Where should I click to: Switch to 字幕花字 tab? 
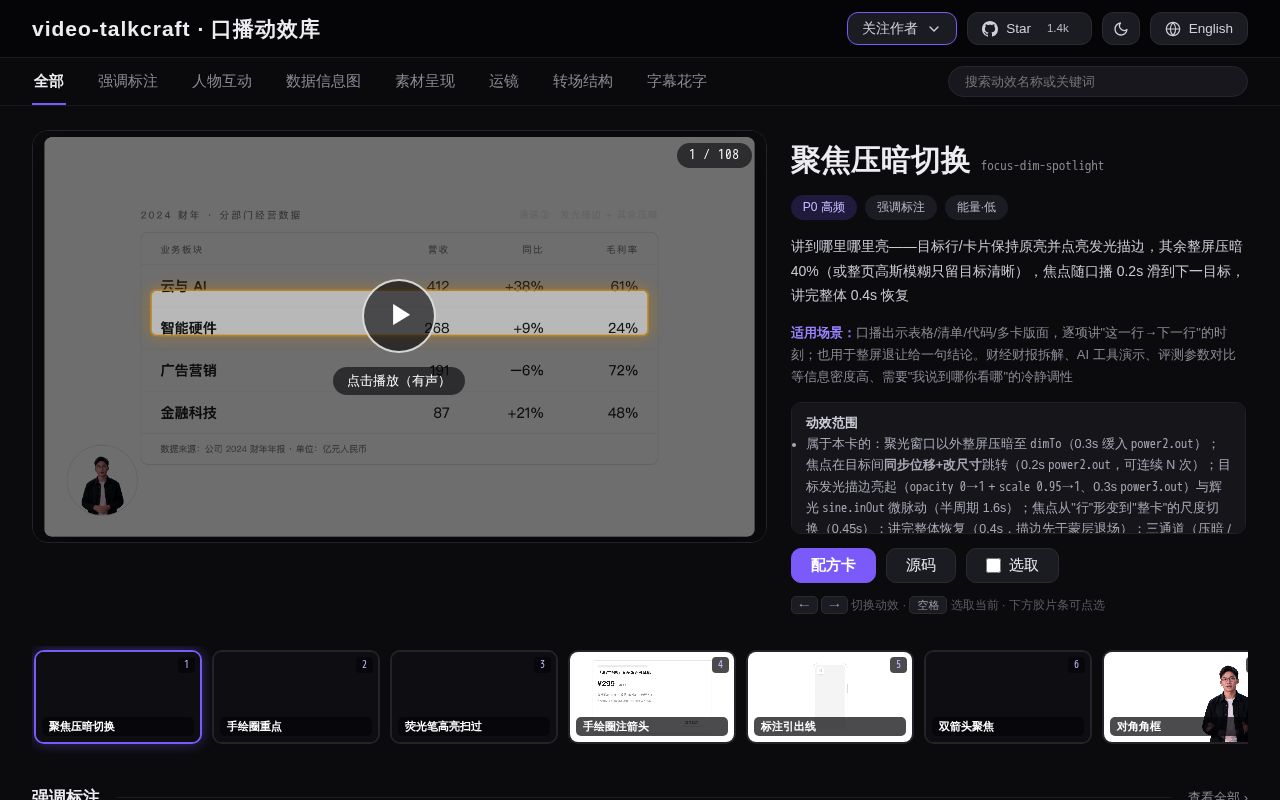[x=677, y=81]
